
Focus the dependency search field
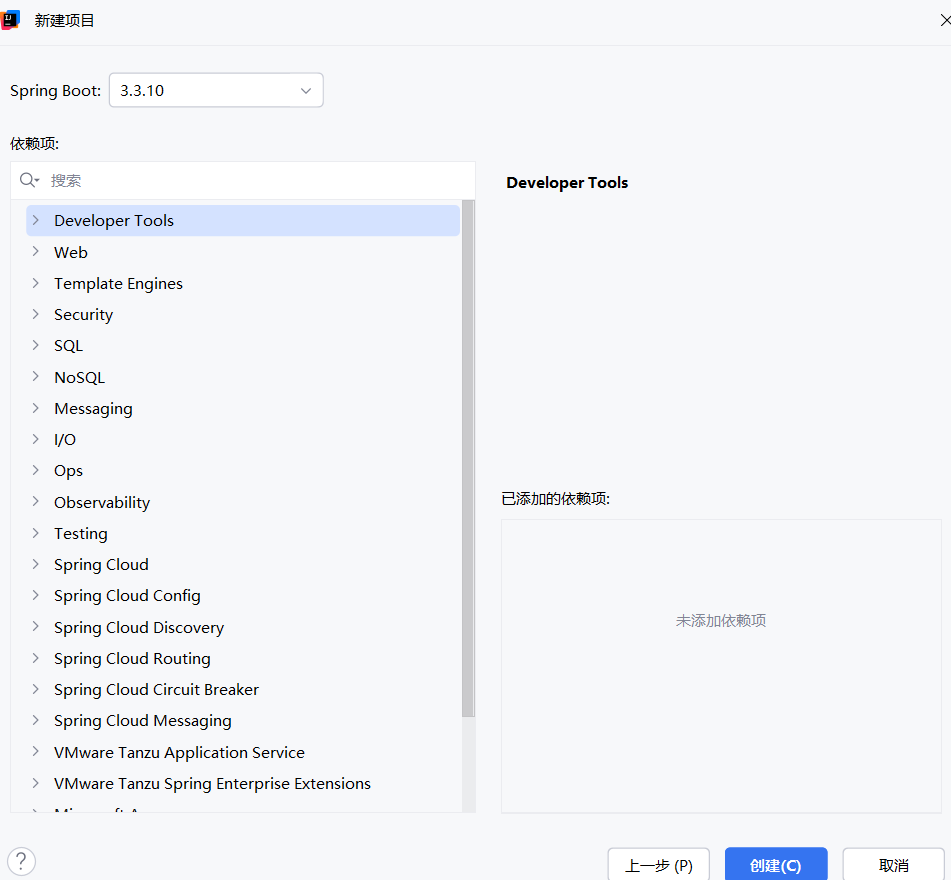(x=243, y=181)
